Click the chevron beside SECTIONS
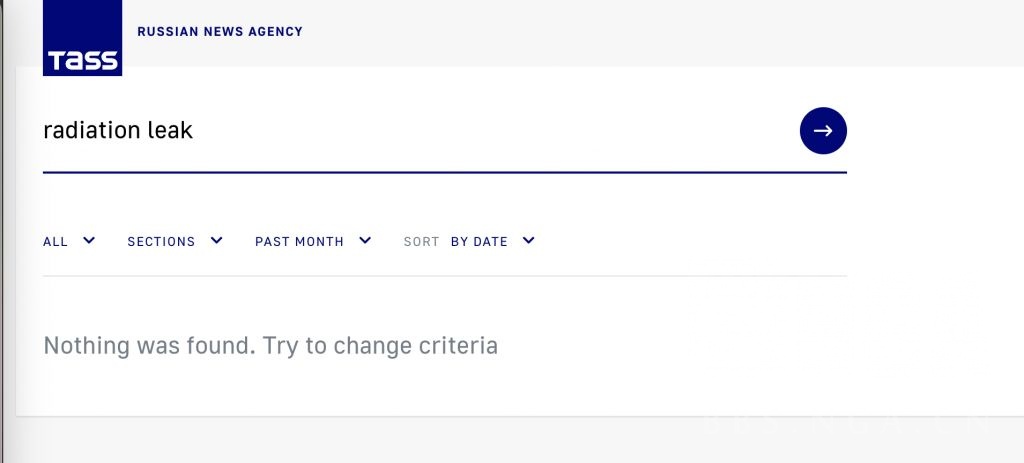1024x463 pixels. [x=216, y=240]
